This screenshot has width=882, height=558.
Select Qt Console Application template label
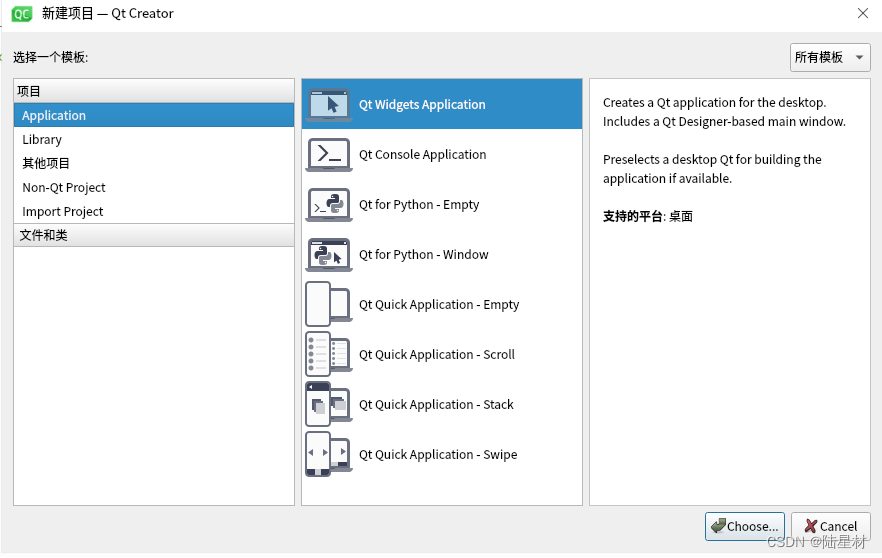pyautogui.click(x=422, y=155)
